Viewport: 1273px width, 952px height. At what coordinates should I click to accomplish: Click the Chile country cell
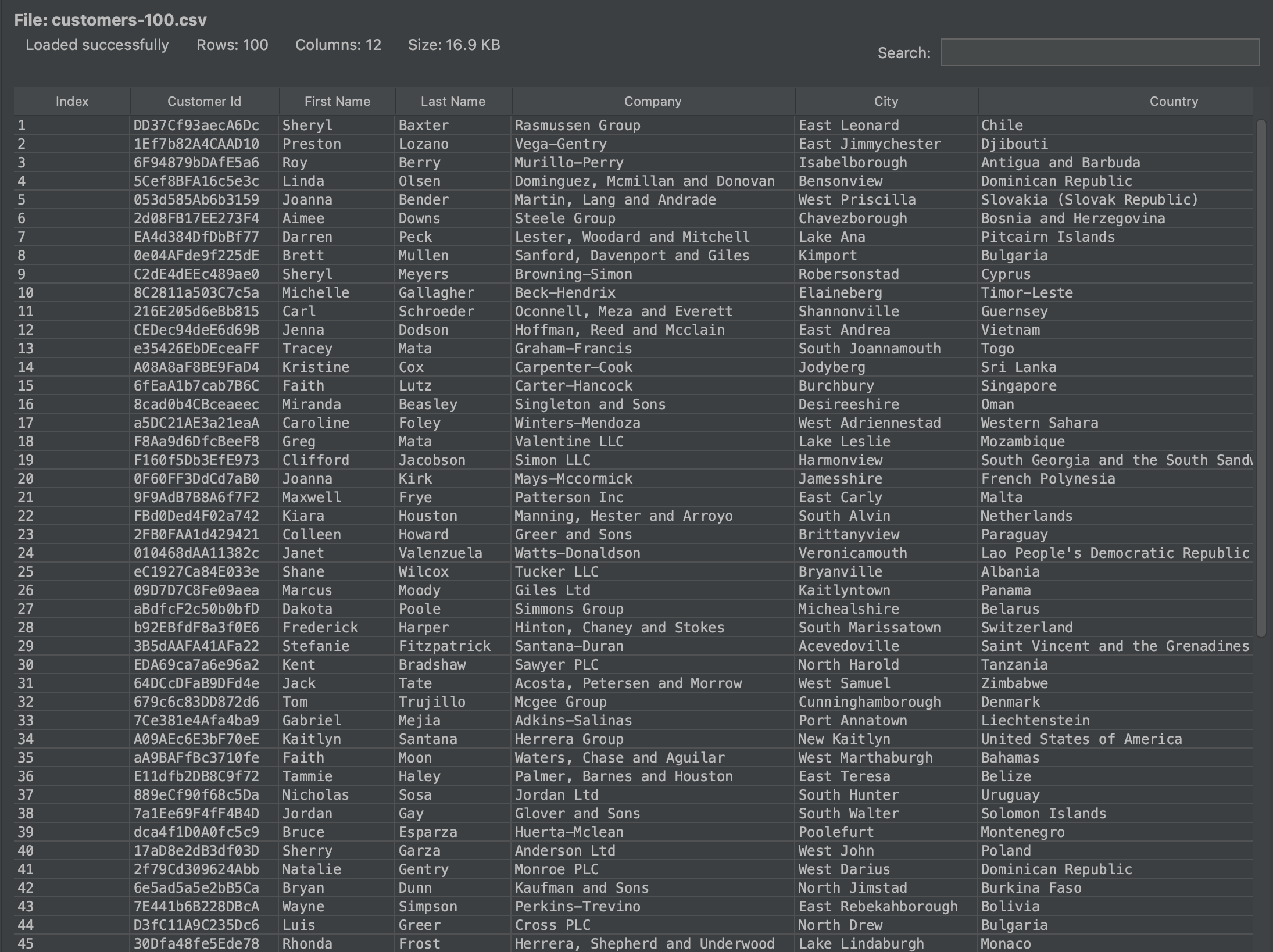point(1002,125)
